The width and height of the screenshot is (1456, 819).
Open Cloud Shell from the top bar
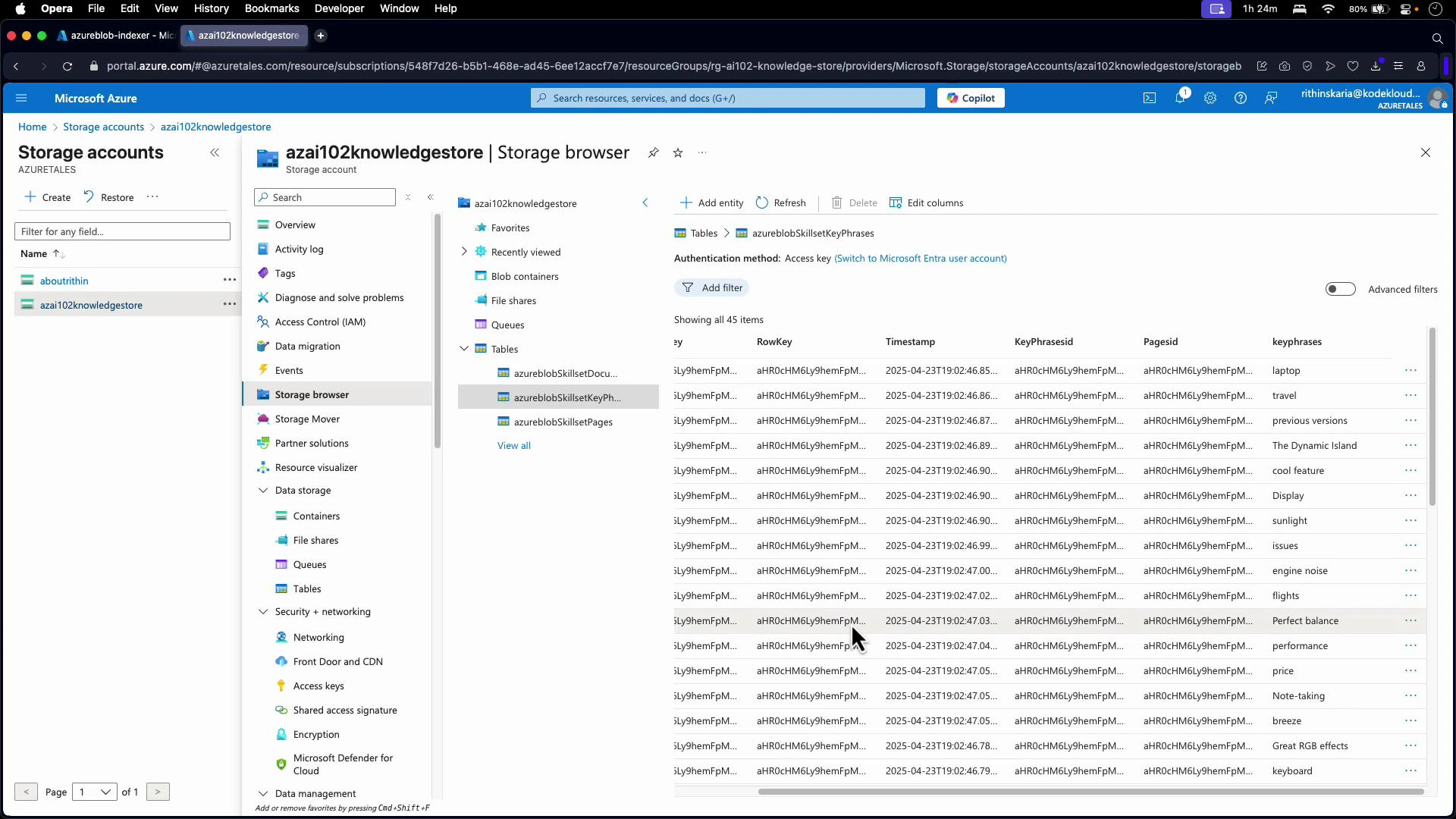(1150, 98)
